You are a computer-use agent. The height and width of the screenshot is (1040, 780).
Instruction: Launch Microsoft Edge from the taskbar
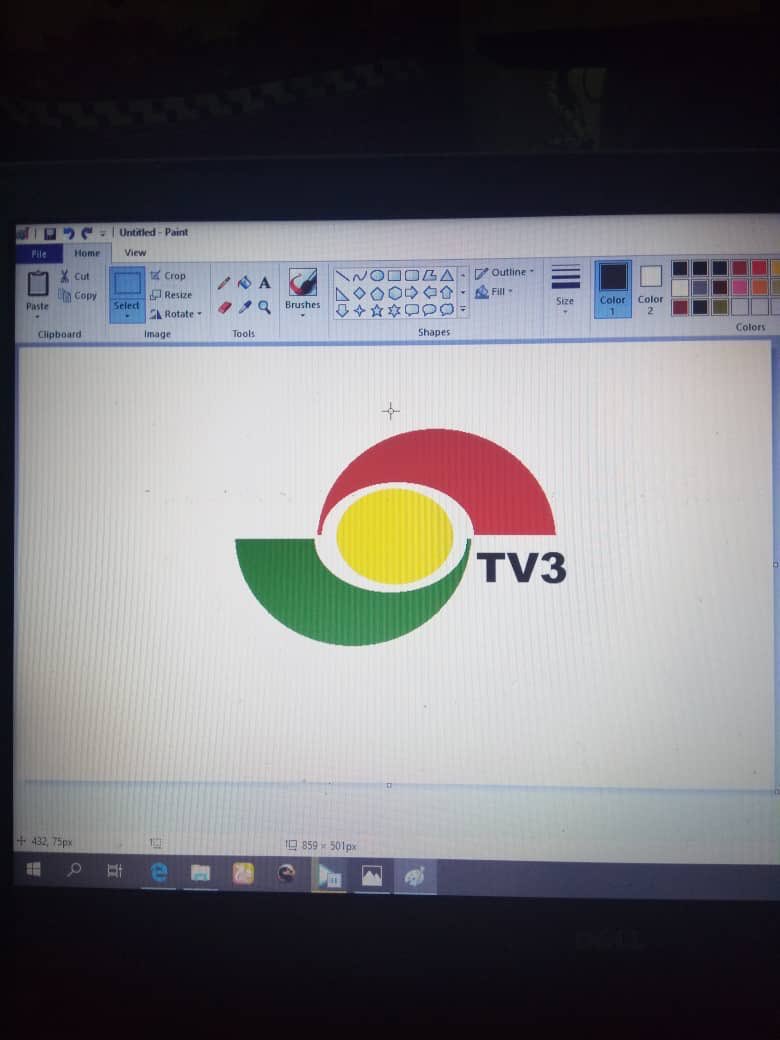click(159, 873)
